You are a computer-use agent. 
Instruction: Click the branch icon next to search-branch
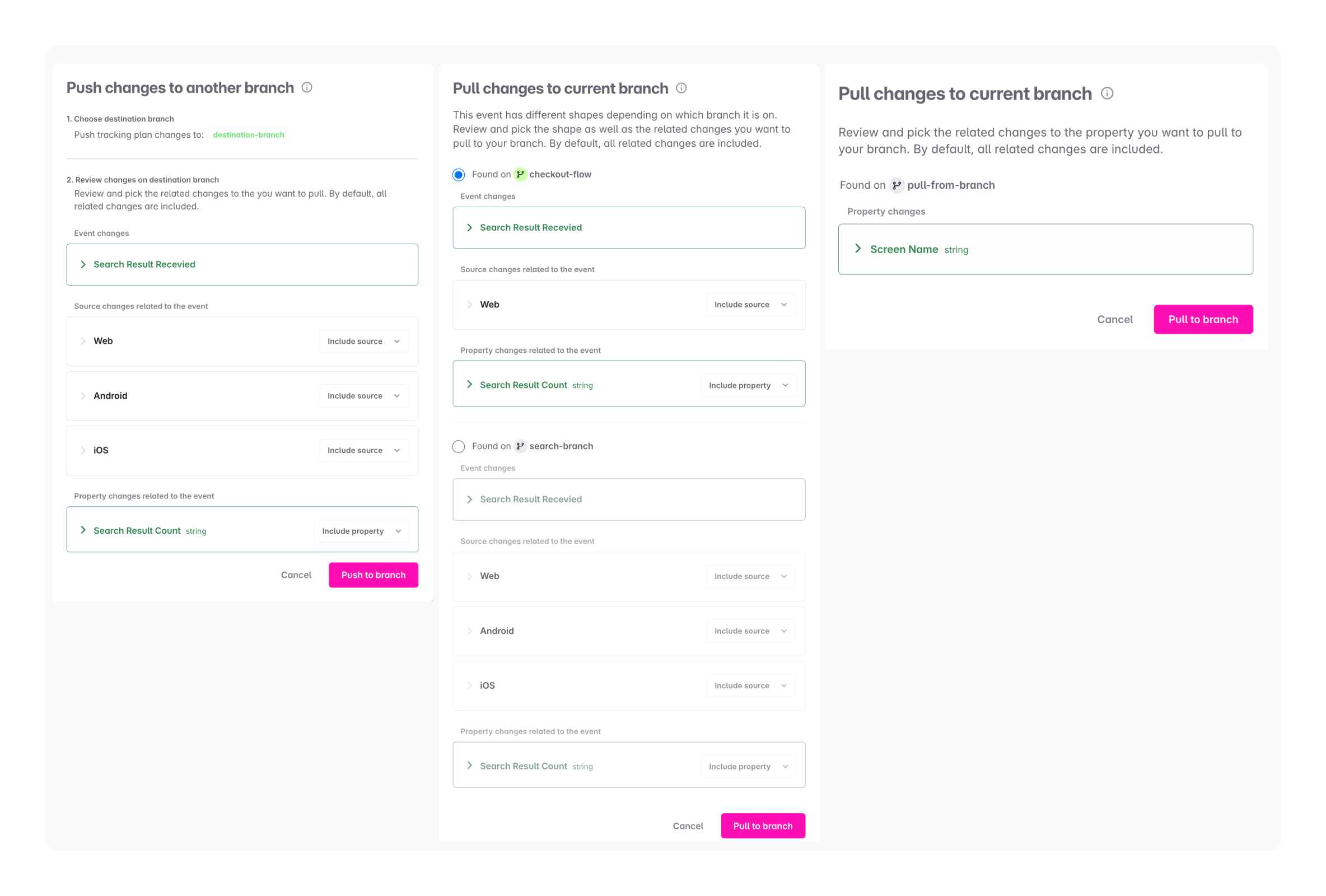click(520, 446)
